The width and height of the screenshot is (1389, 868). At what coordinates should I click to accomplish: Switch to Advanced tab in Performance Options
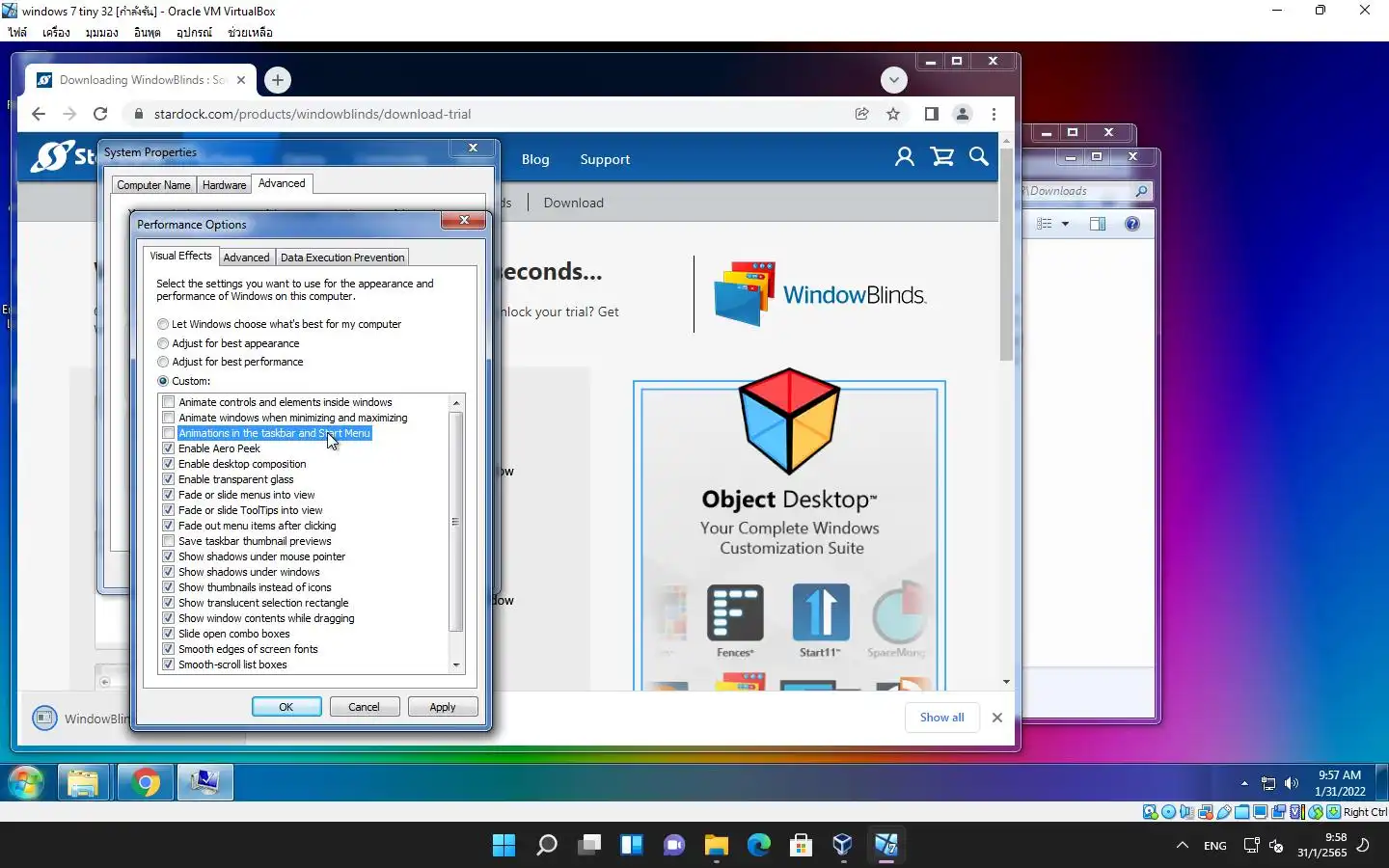(246, 258)
